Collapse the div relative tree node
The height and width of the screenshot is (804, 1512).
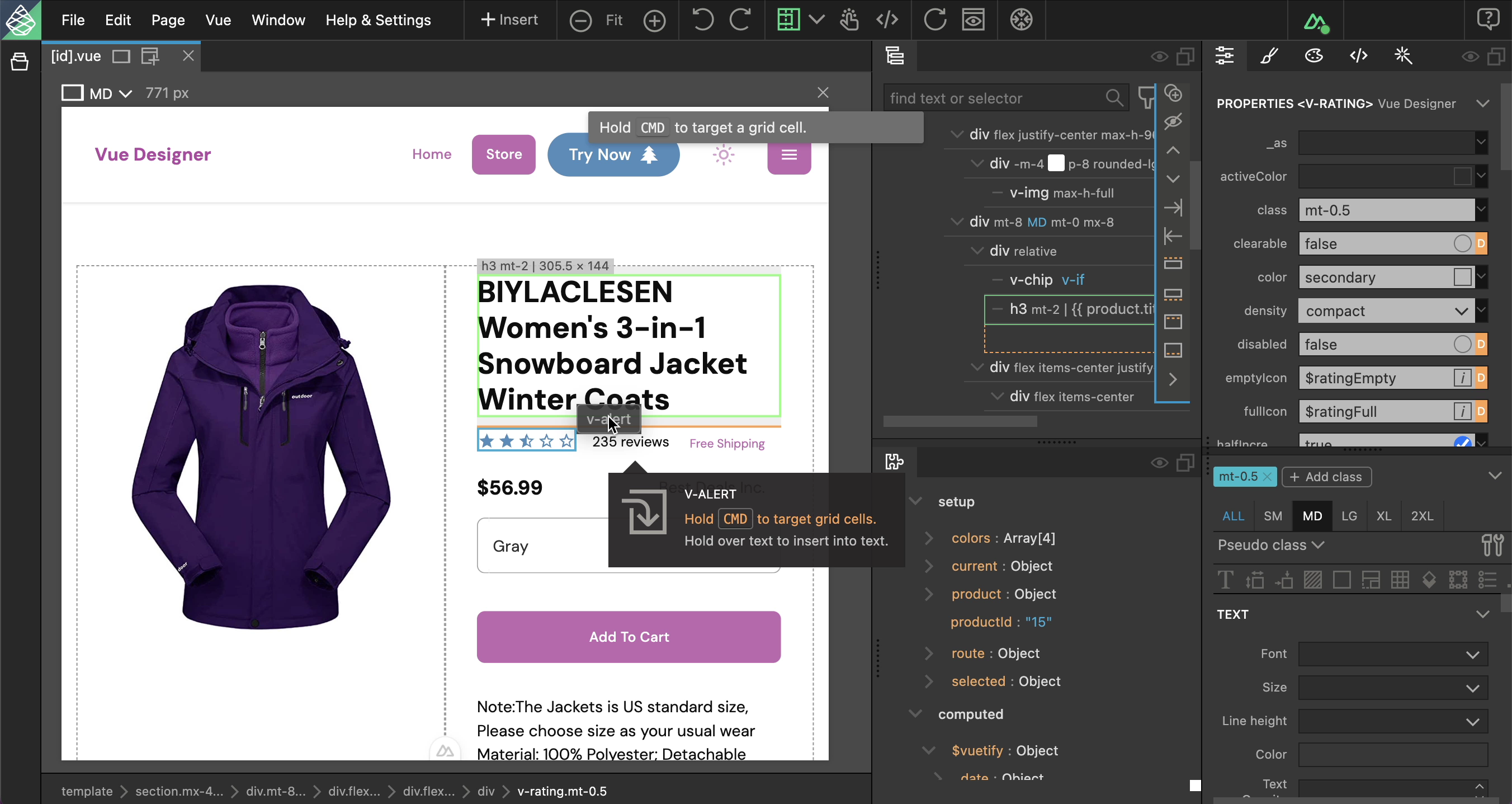coord(977,251)
